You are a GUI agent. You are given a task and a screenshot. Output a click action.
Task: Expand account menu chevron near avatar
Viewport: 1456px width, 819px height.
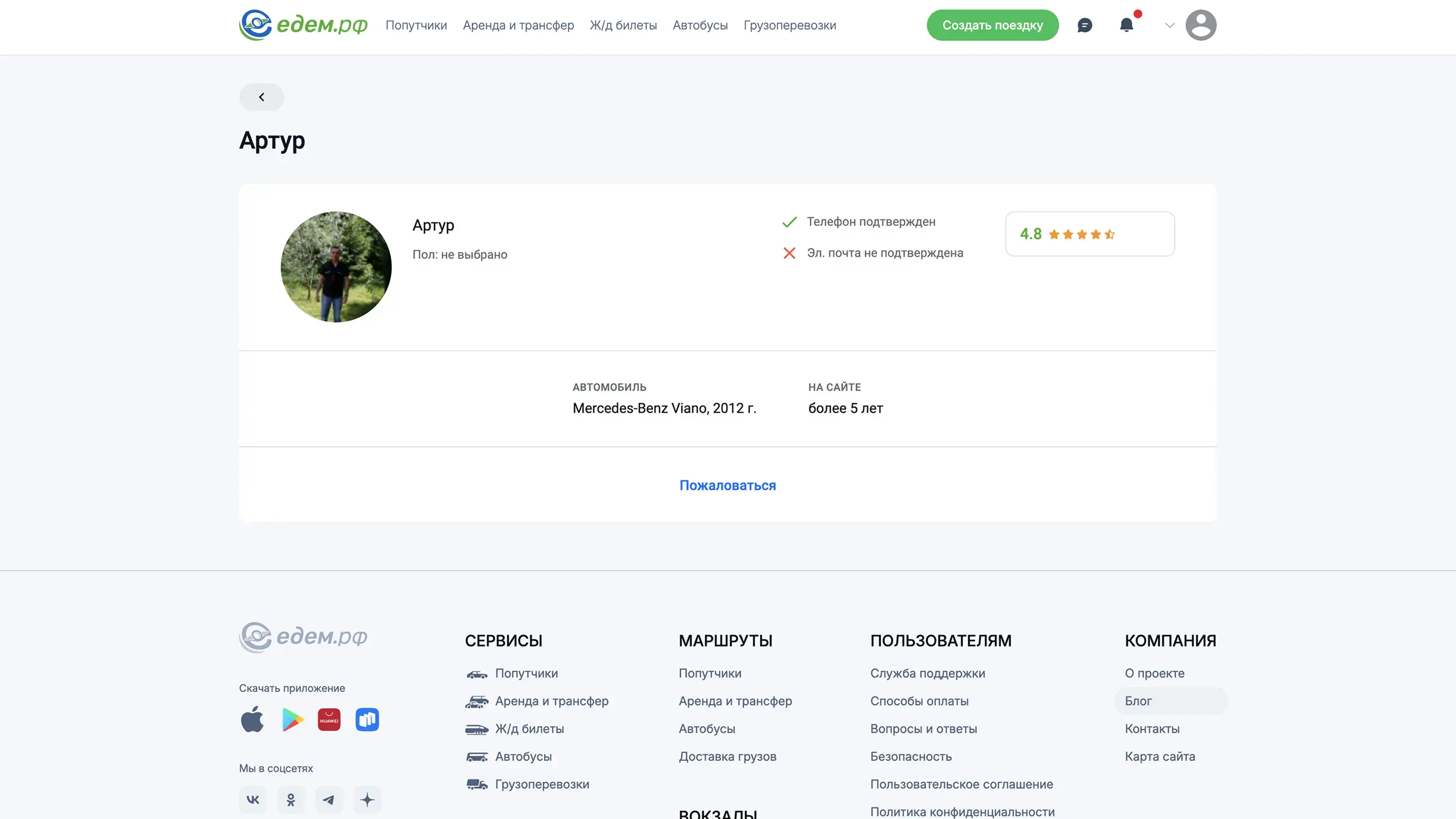1169,25
